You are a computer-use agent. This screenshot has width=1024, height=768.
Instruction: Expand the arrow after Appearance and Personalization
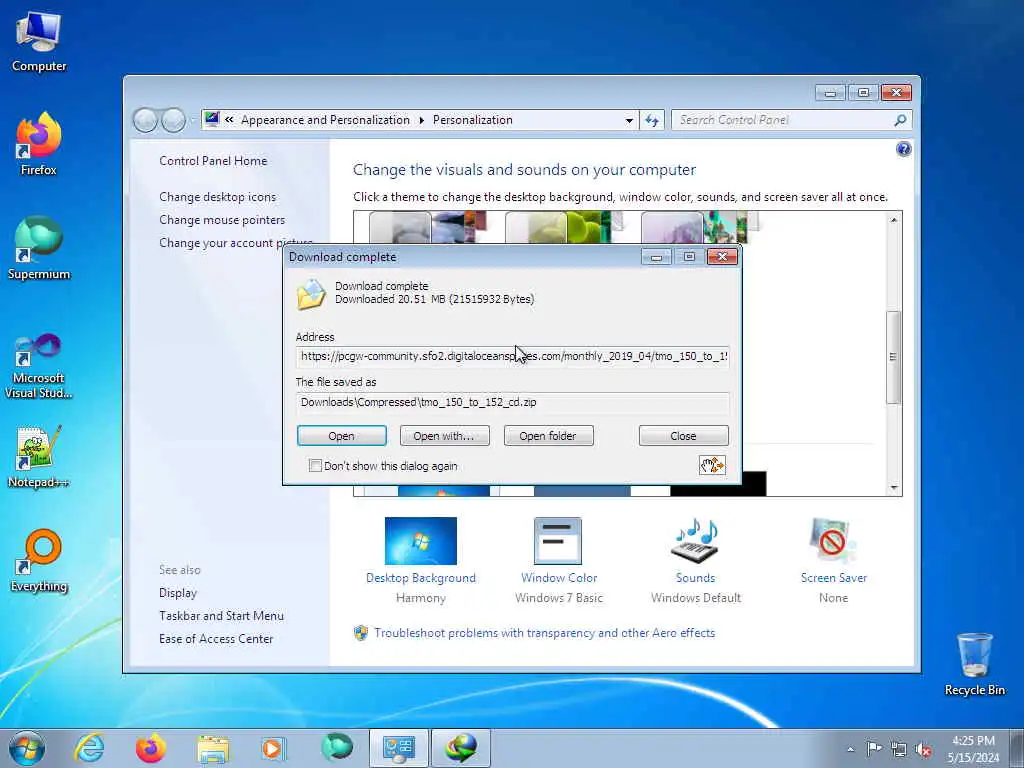pos(421,120)
